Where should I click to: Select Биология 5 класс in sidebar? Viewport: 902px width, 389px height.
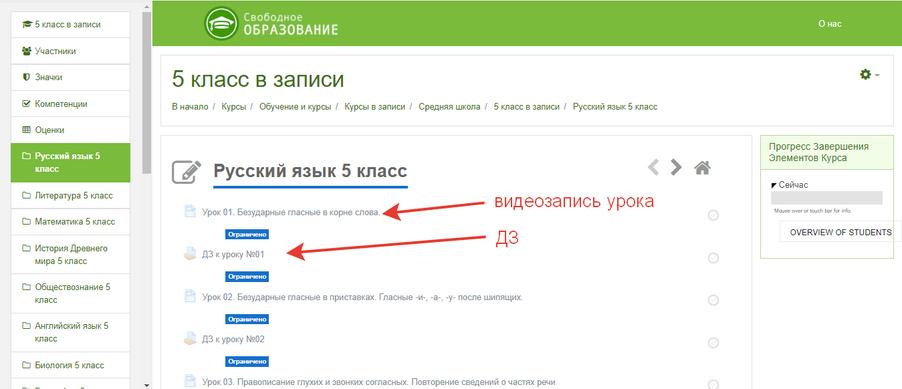[70, 365]
